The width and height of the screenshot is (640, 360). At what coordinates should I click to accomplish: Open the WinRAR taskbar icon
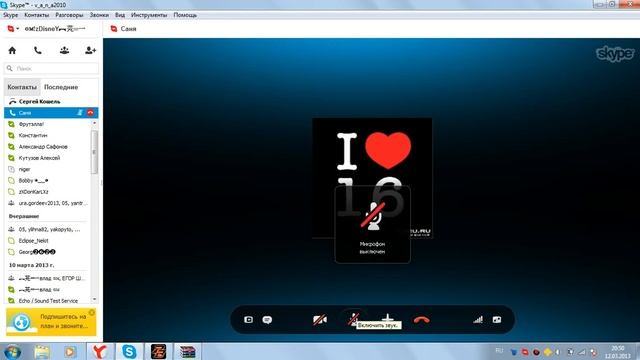pyautogui.click(x=187, y=351)
